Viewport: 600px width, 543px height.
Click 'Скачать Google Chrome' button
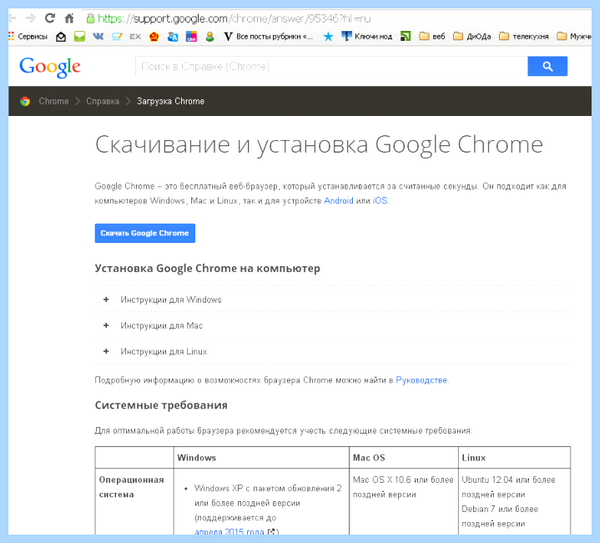[x=145, y=233]
